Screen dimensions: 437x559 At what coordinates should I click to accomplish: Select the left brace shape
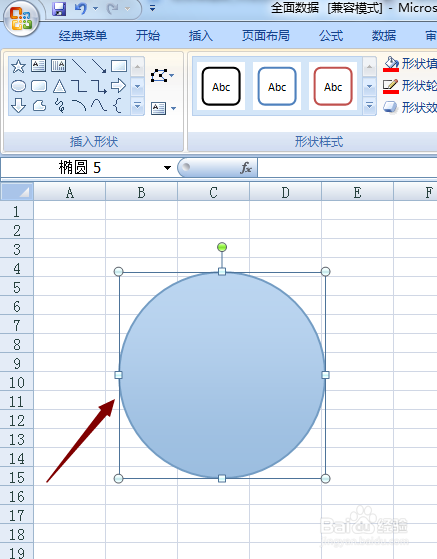tap(118, 106)
